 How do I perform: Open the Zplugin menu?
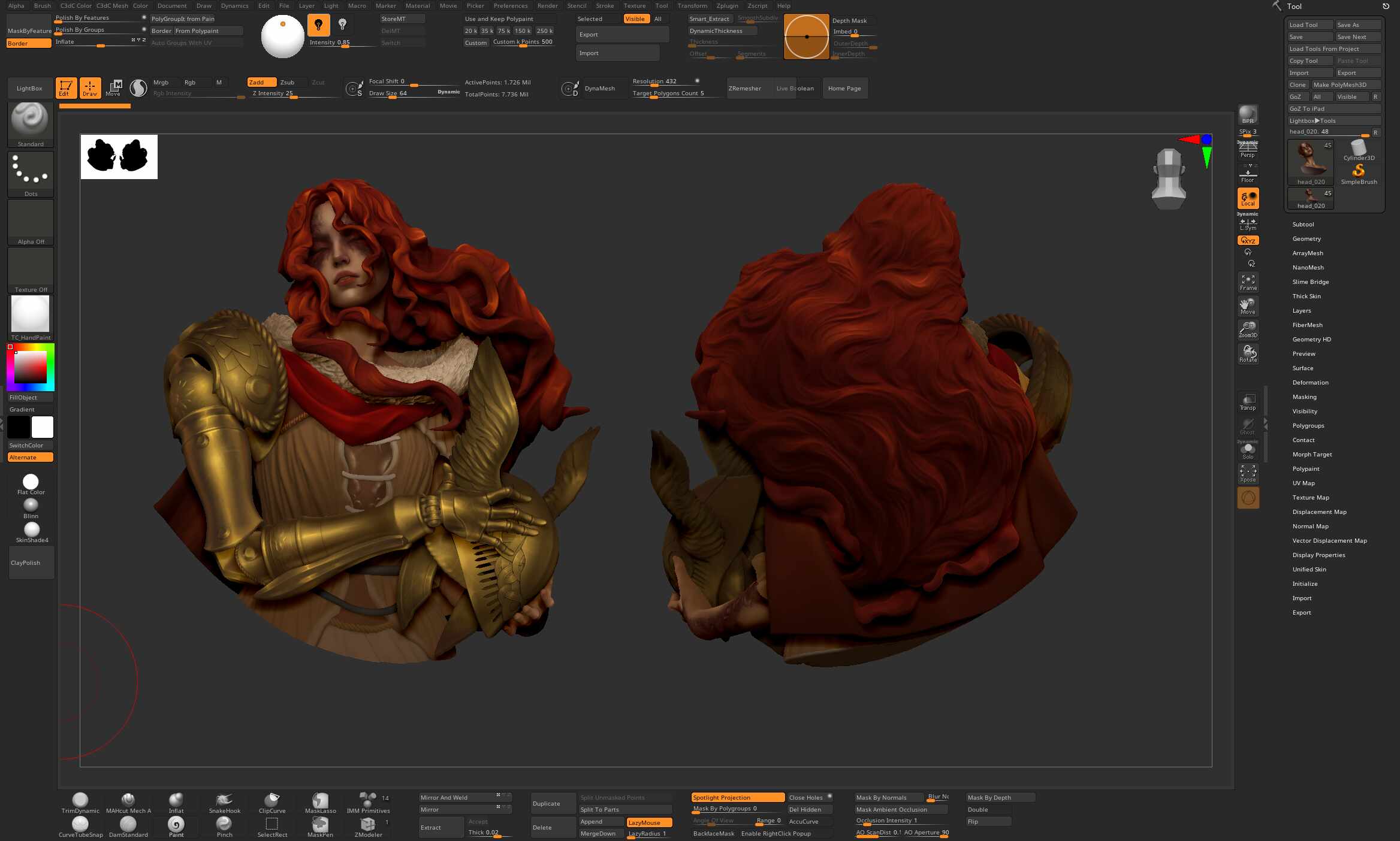coord(727,5)
